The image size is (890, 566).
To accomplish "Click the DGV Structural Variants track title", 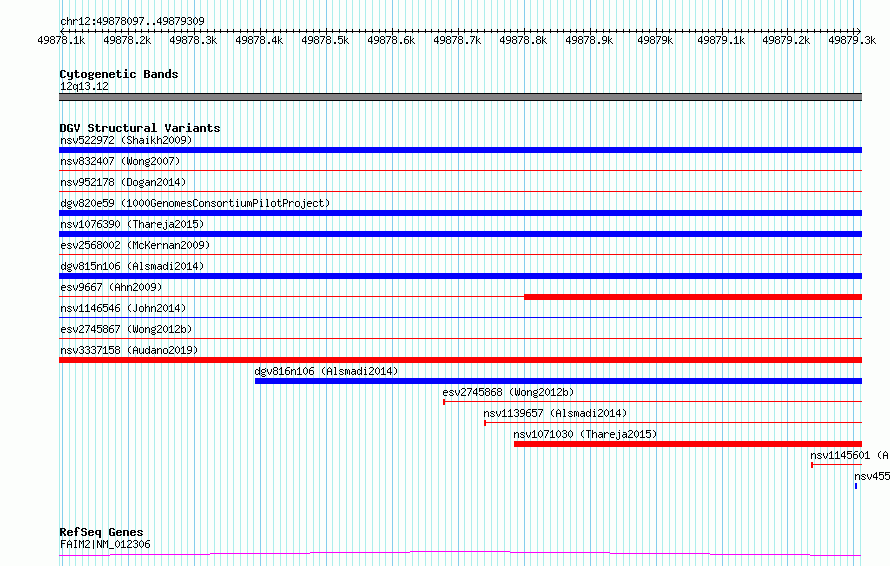I will [x=140, y=128].
